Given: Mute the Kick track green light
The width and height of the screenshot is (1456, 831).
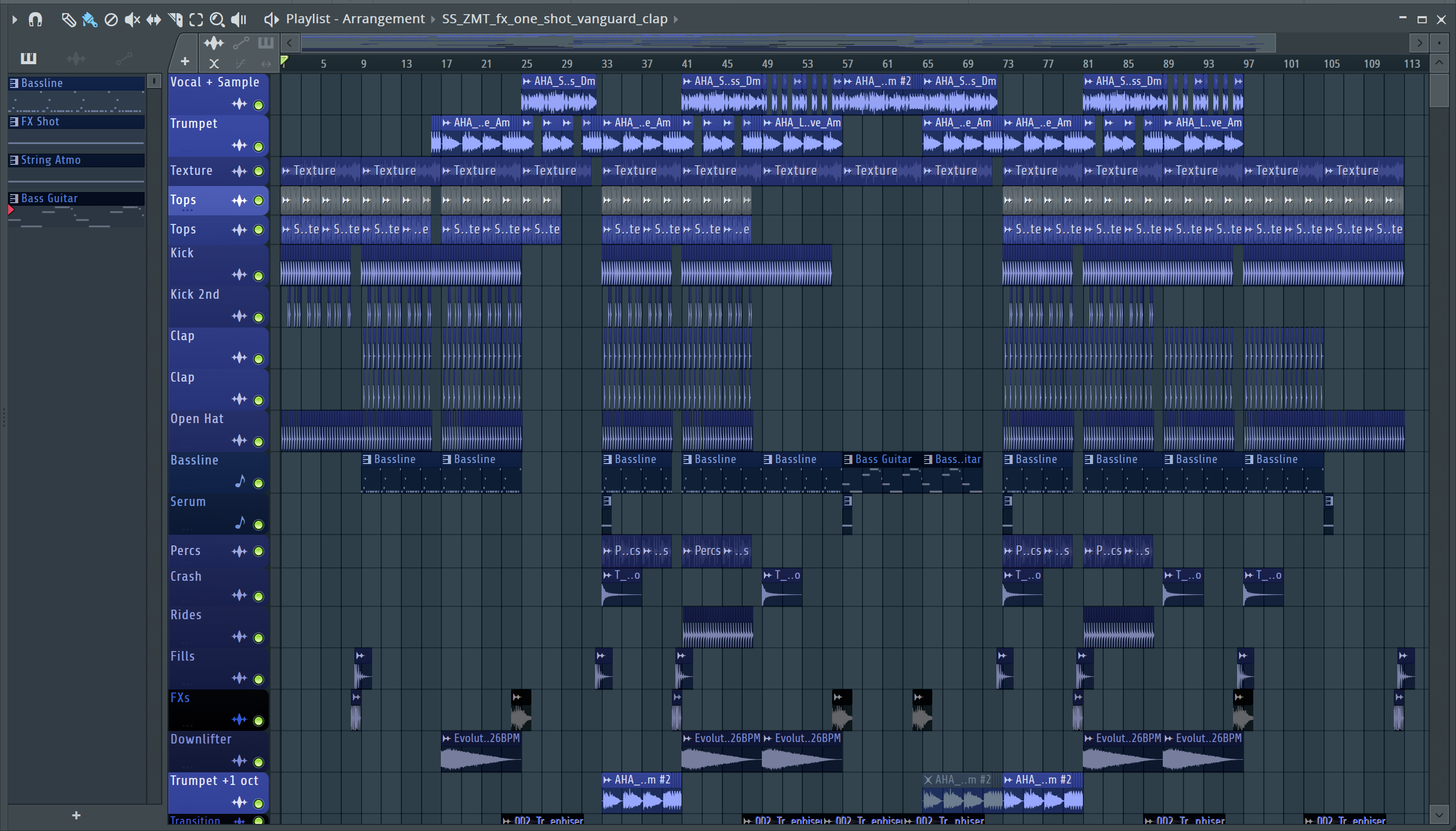Looking at the screenshot, I should point(258,276).
